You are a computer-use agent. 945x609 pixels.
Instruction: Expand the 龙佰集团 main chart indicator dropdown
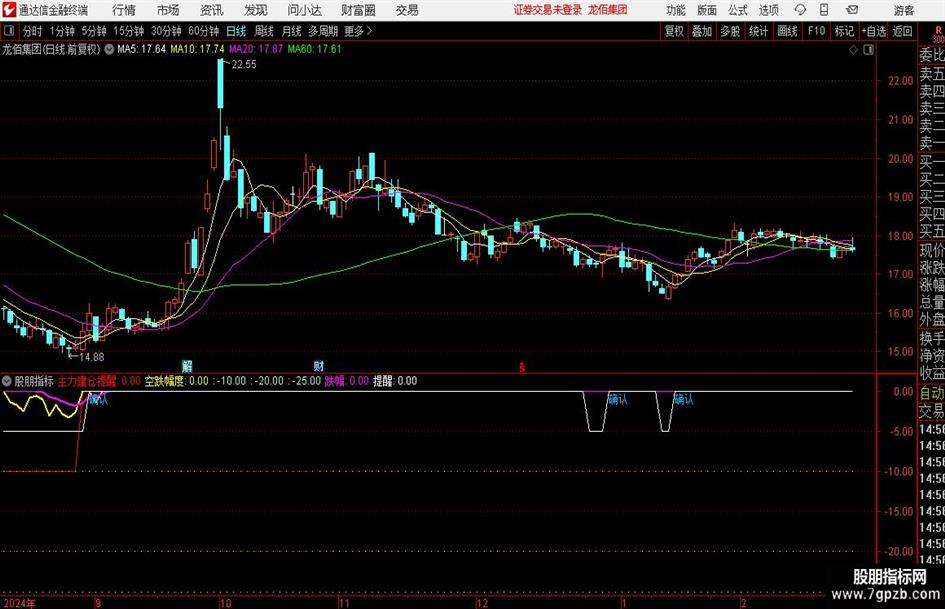(109, 49)
